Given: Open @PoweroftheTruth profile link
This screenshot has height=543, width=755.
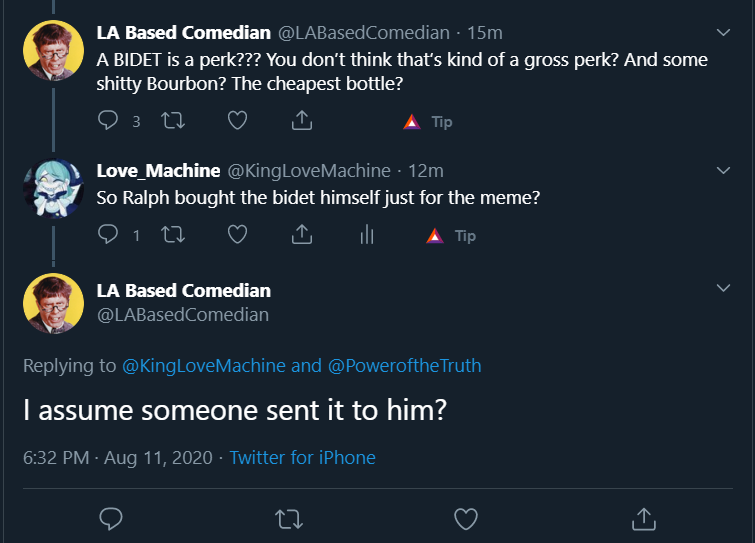Looking at the screenshot, I should coord(404,366).
